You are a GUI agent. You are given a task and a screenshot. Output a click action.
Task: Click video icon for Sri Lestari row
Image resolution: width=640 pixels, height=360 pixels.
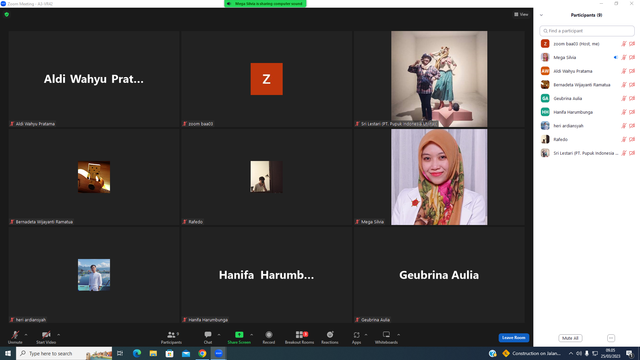pyautogui.click(x=632, y=153)
